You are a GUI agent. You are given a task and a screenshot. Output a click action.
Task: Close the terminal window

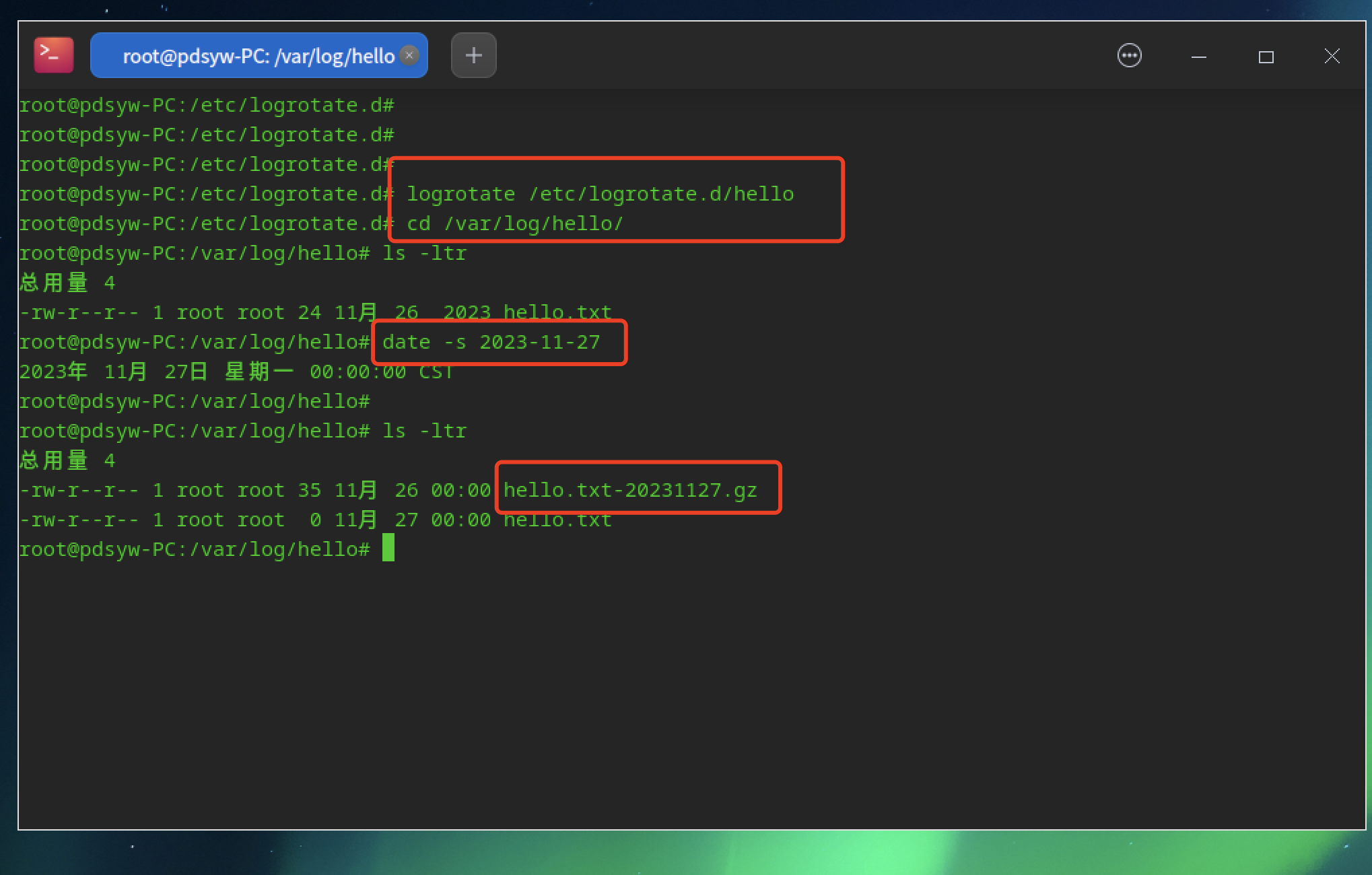click(x=1332, y=56)
